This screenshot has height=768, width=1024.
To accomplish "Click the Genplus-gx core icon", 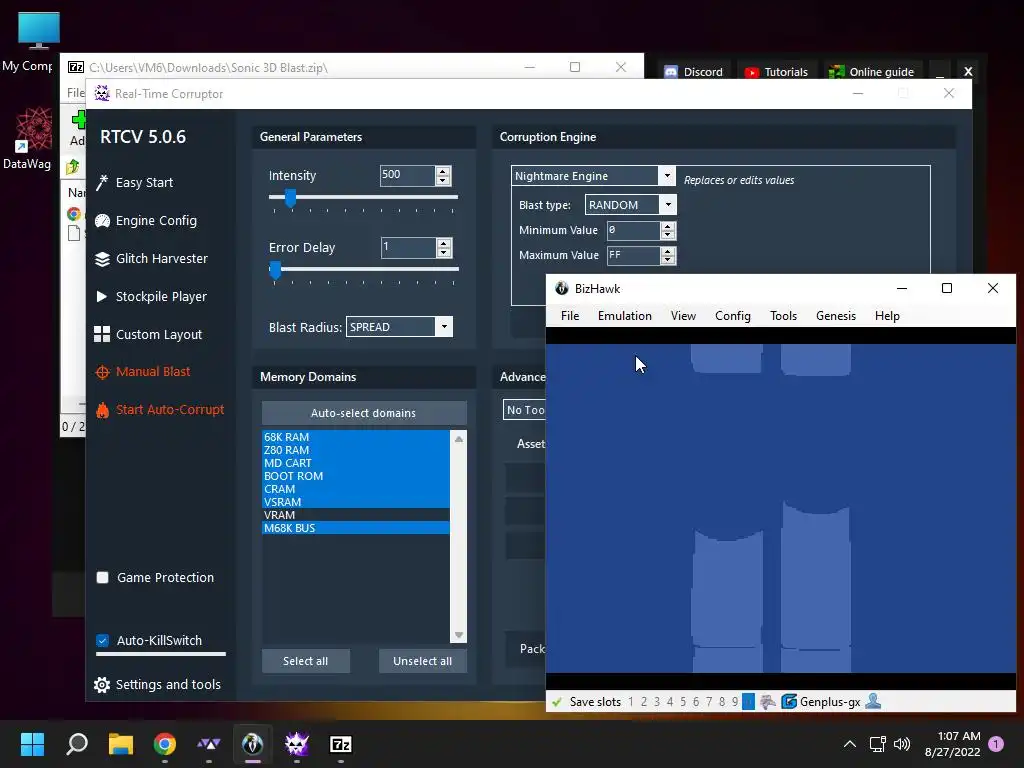I will tap(789, 702).
